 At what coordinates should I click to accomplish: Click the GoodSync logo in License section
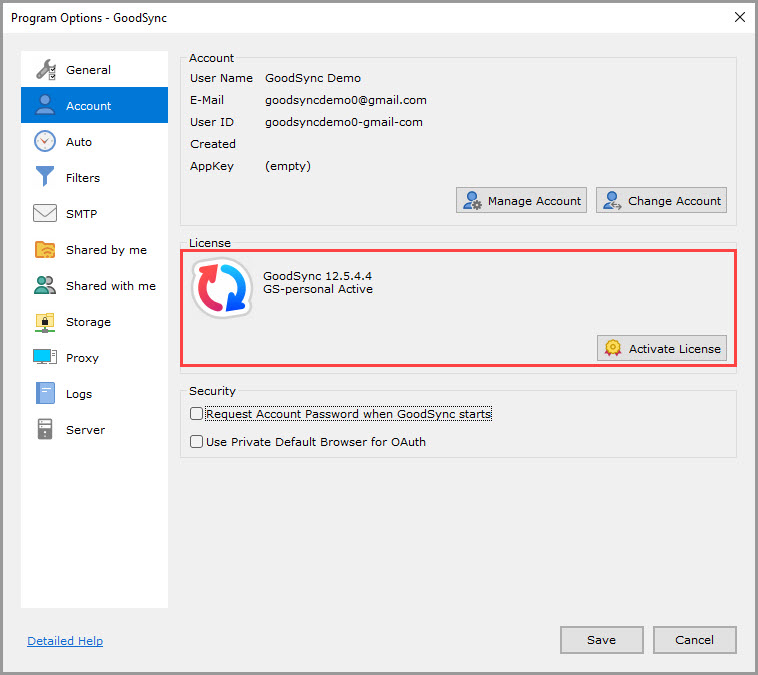point(222,288)
